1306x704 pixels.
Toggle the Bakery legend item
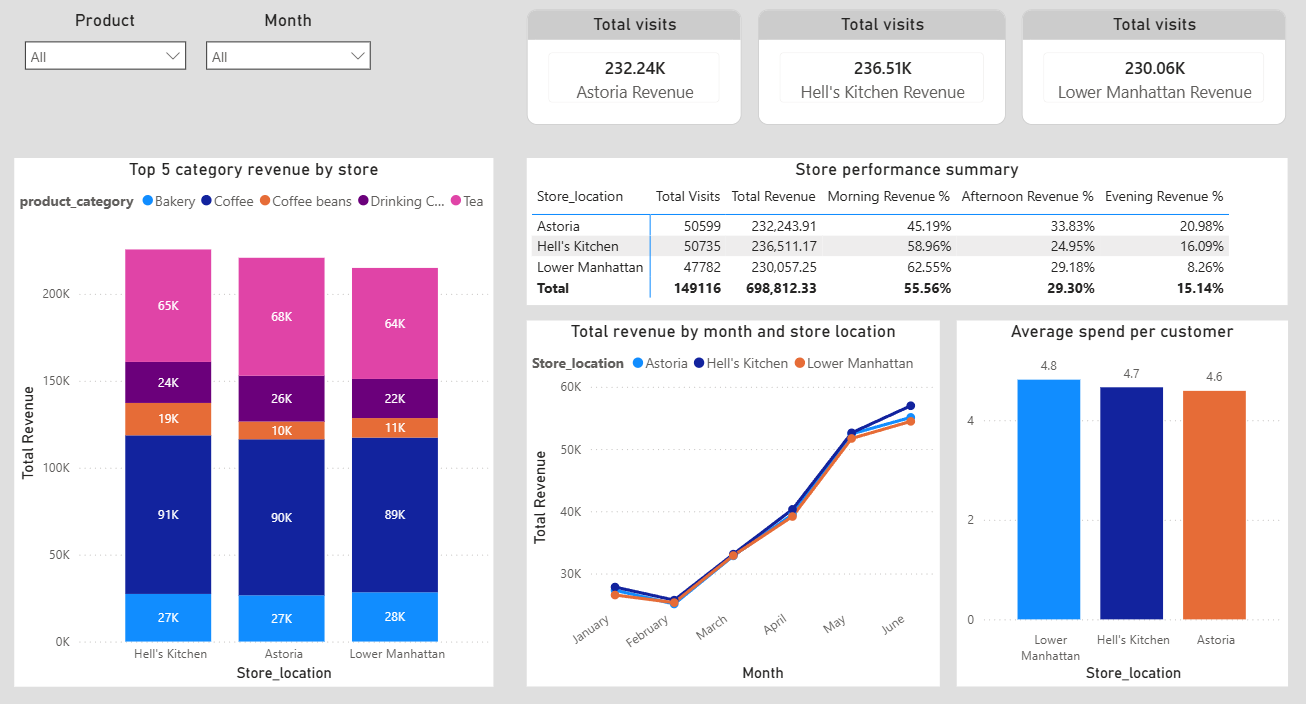point(167,201)
